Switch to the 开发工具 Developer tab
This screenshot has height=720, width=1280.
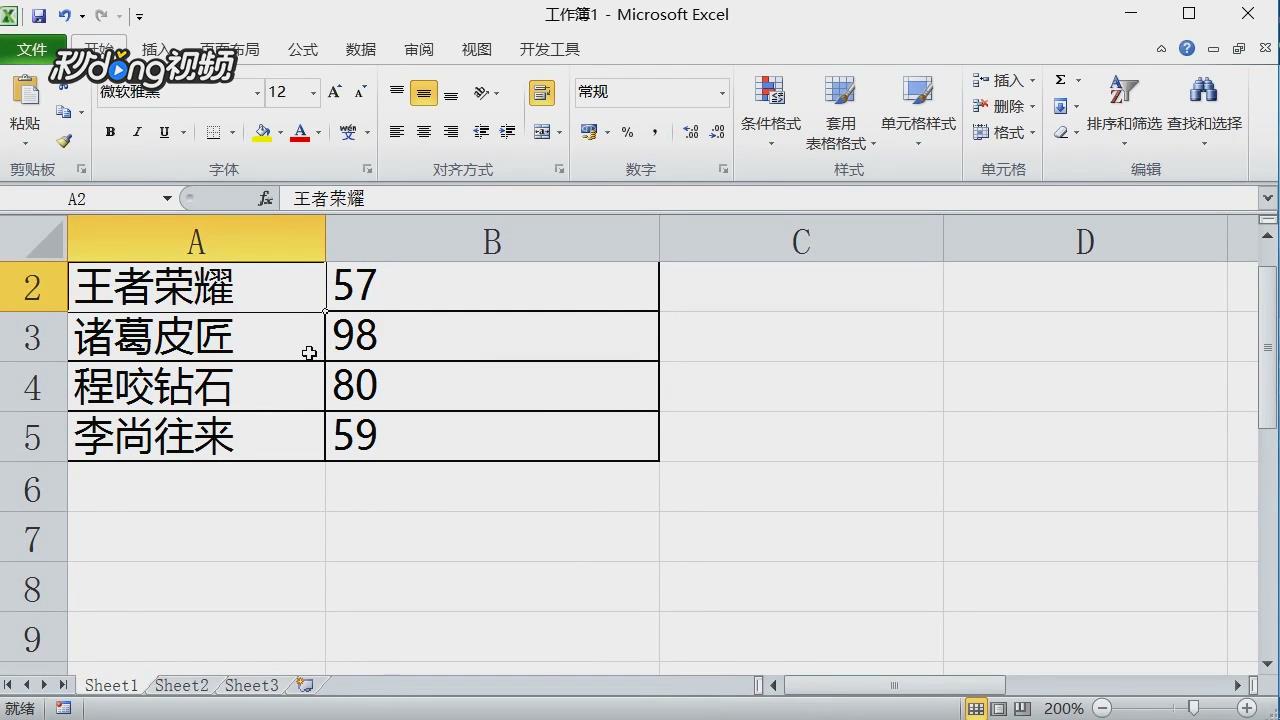pyautogui.click(x=550, y=49)
